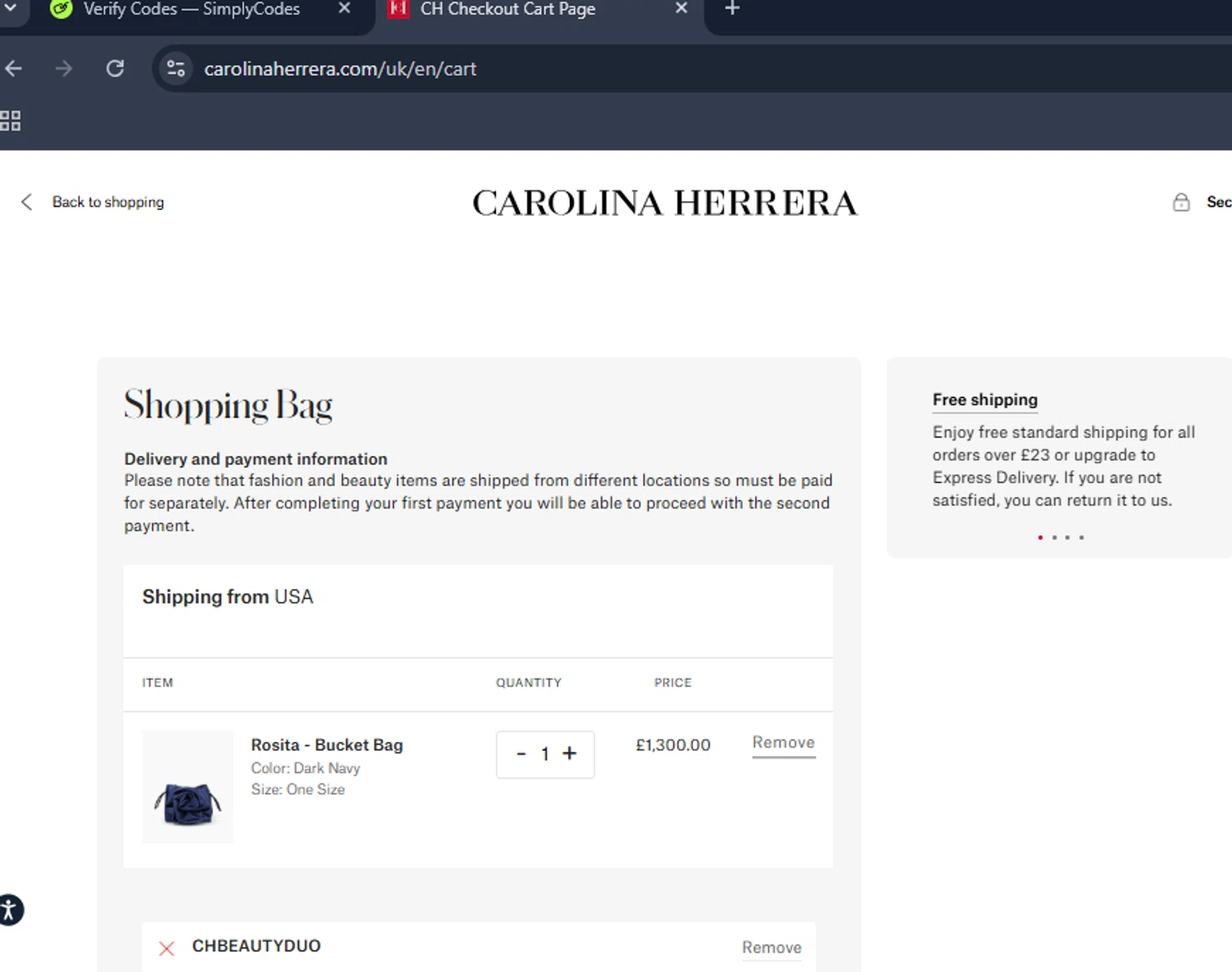Open the tab search dropdown arrow
The width and height of the screenshot is (1232, 972).
click(x=11, y=8)
